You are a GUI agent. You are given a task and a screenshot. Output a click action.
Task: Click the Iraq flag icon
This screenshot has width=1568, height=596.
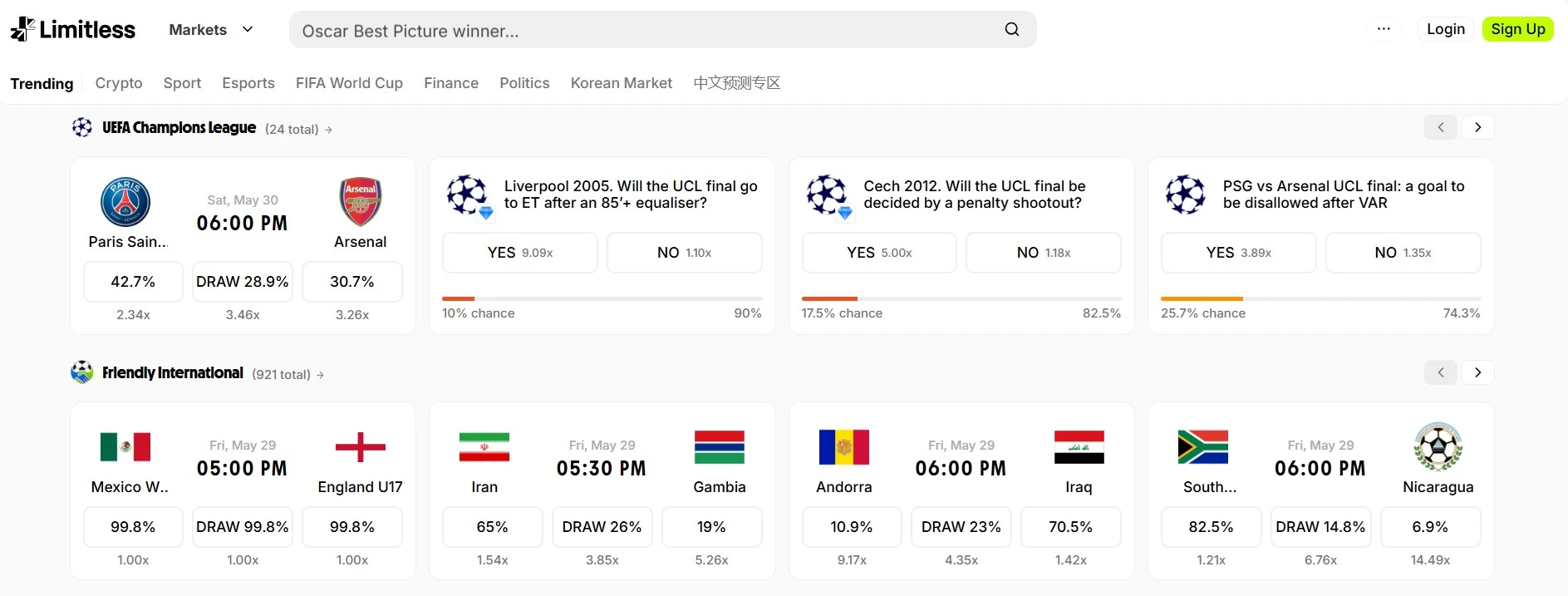tap(1079, 447)
